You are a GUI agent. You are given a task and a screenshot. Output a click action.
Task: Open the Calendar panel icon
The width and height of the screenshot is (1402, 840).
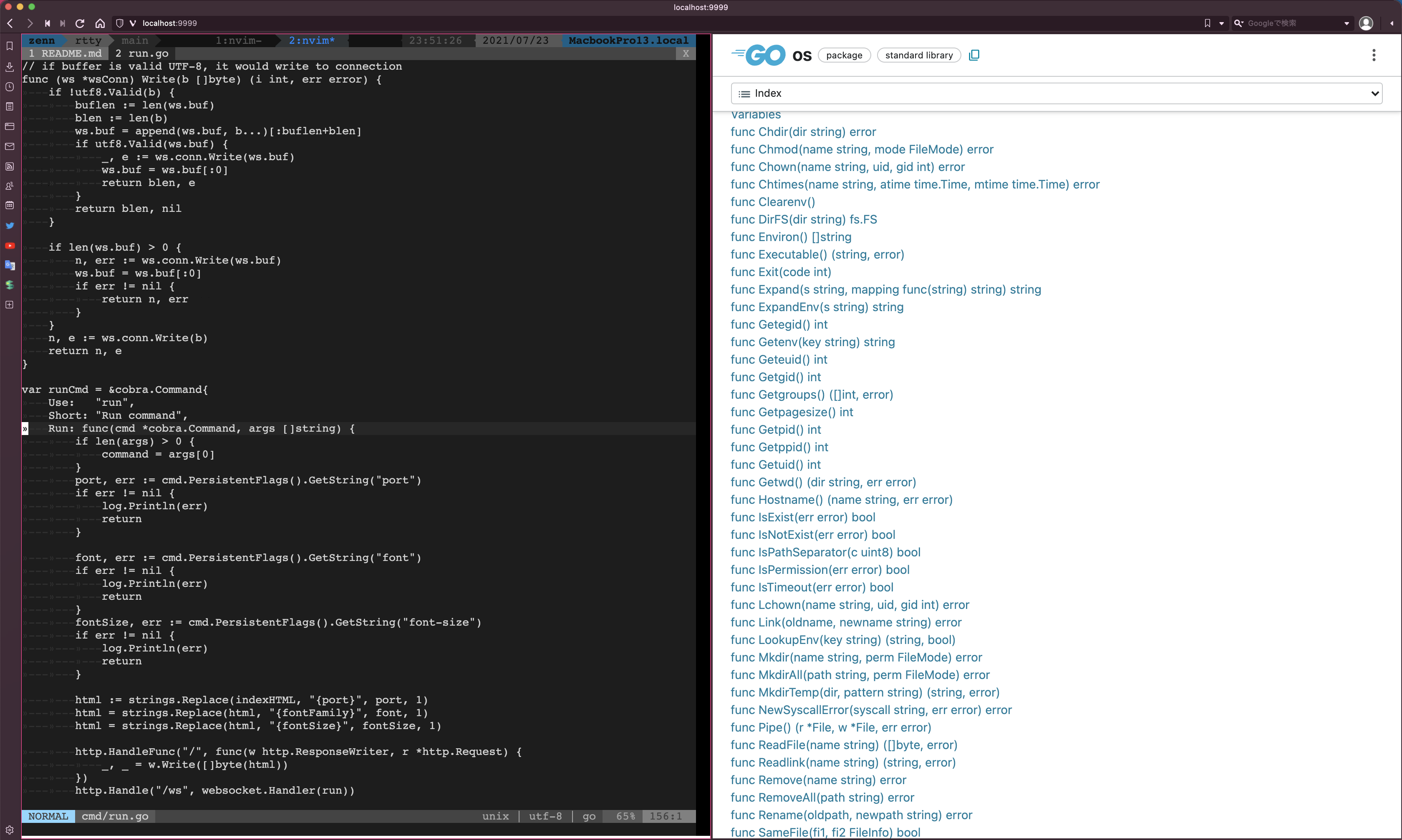click(x=10, y=206)
